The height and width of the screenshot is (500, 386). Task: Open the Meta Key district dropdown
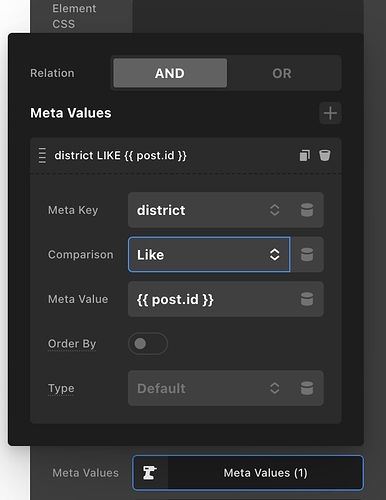coord(209,210)
